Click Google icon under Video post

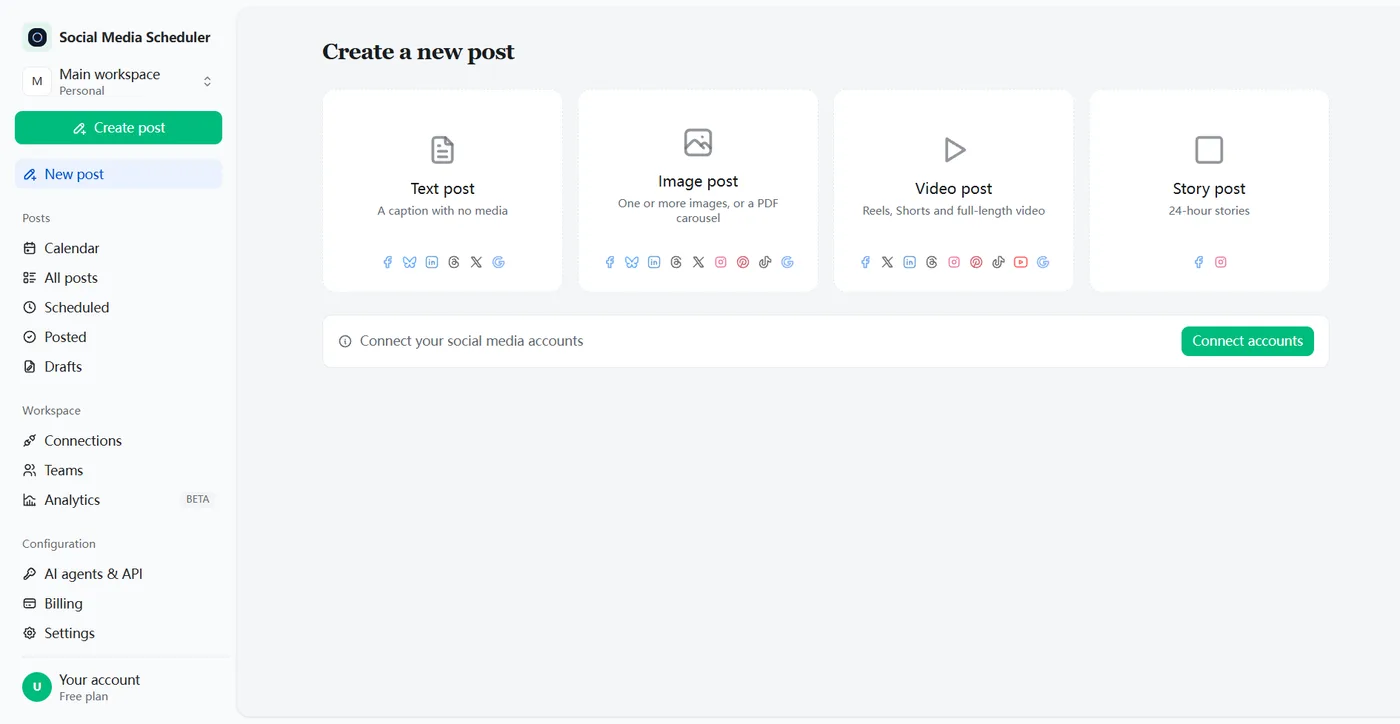coord(1043,262)
